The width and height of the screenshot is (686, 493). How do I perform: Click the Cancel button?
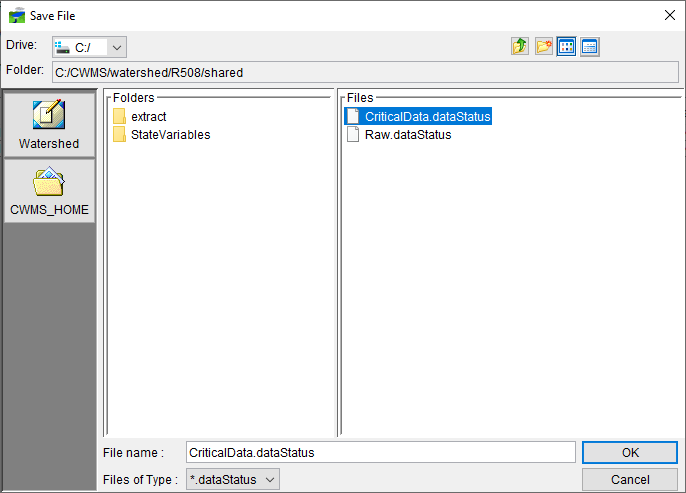pyautogui.click(x=630, y=479)
